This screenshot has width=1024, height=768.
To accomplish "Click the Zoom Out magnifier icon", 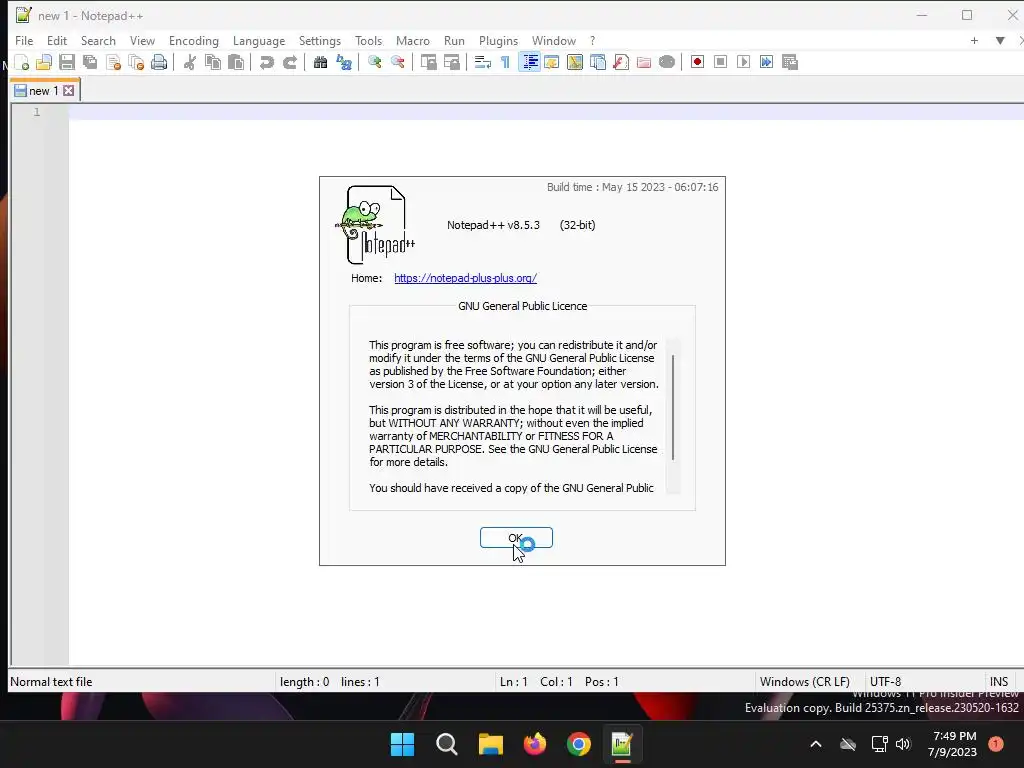I will [397, 62].
